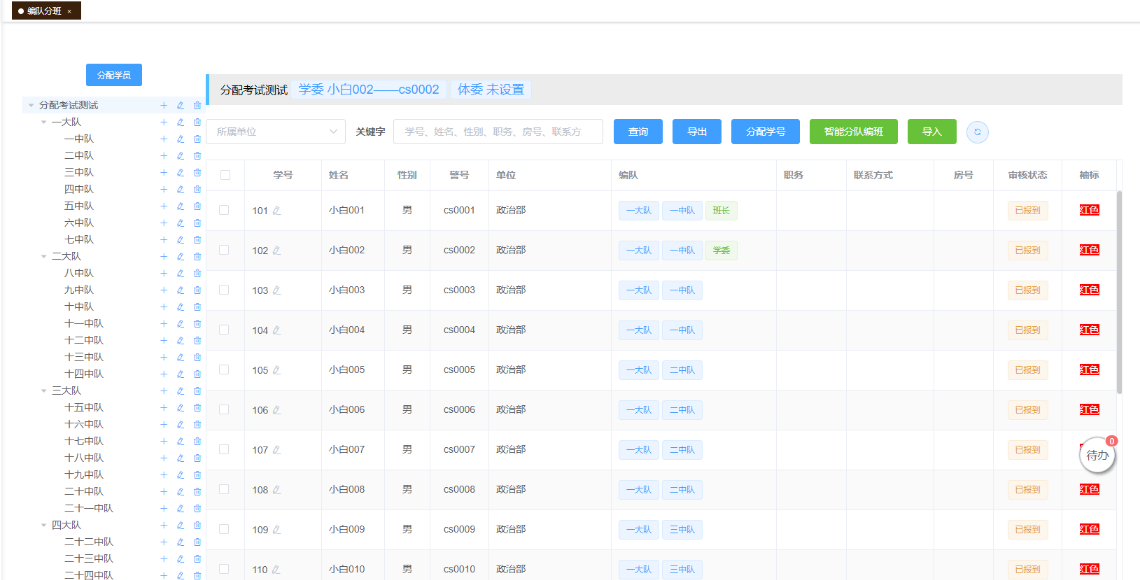Viewport: 1140px width, 580px height.
Task: Toggle the select-all header checkbox
Action: click(225, 175)
